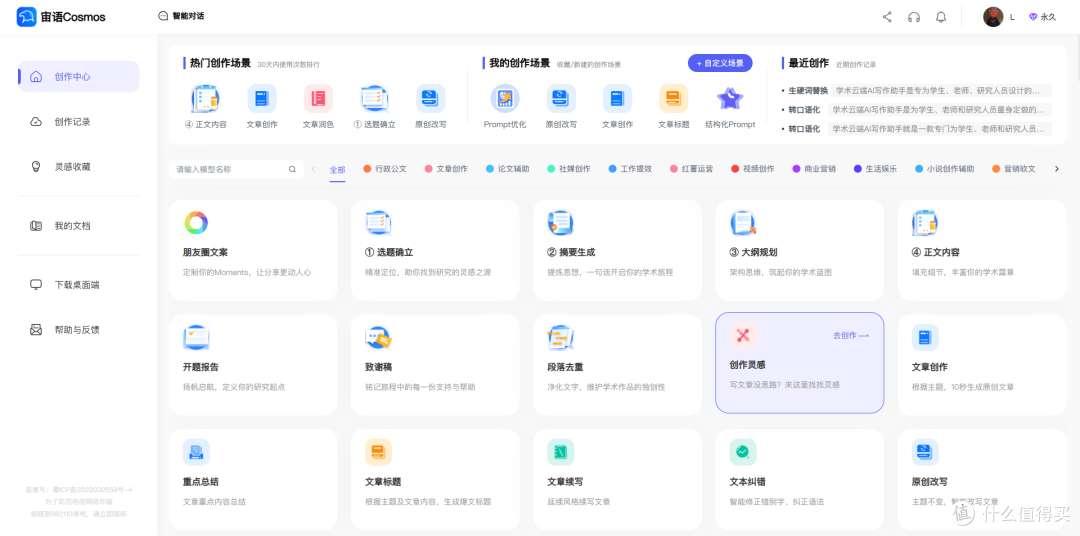Screen dimensions: 1080x536
Task: Click the share icon in header
Action: pyautogui.click(x=887, y=17)
